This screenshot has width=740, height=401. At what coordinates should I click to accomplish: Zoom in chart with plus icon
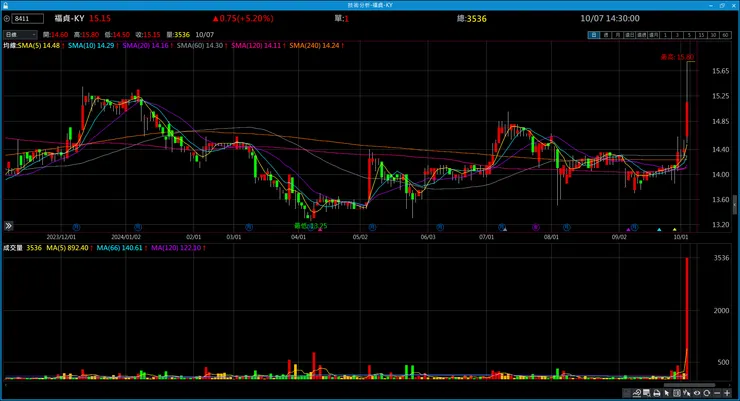727,393
